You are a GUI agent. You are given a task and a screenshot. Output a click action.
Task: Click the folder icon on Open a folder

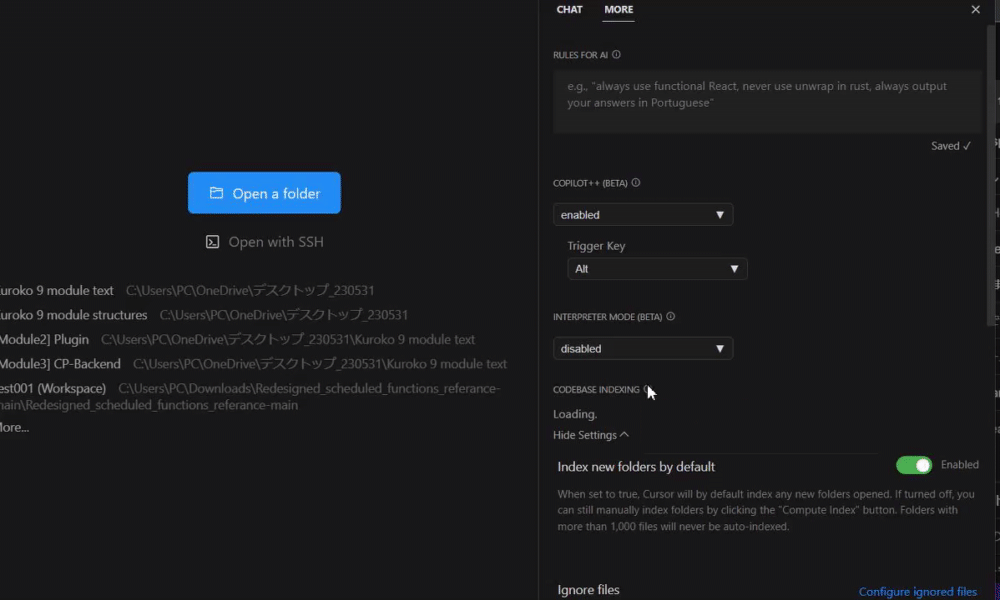(x=216, y=193)
